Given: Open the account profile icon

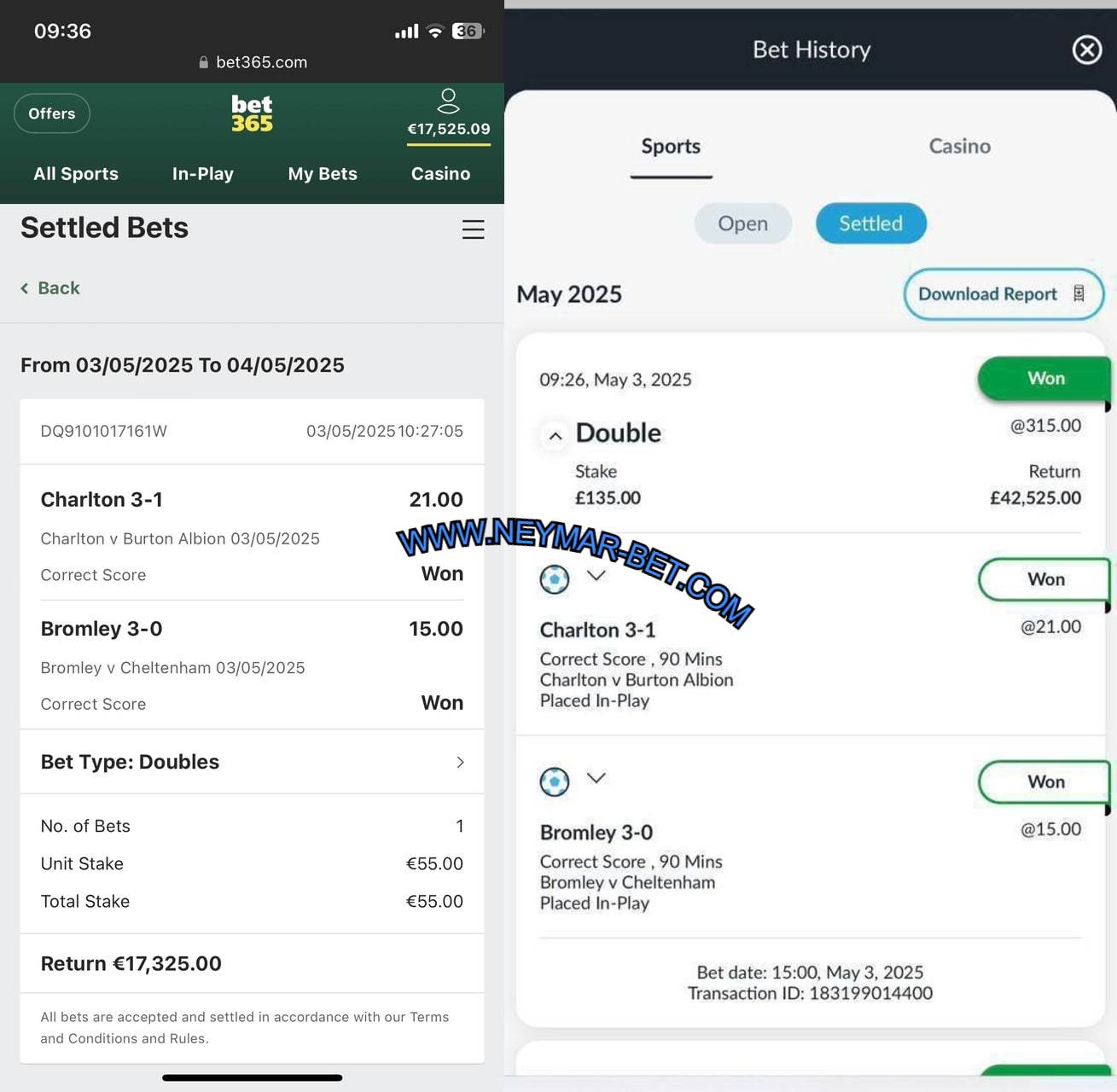Looking at the screenshot, I should tap(448, 101).
